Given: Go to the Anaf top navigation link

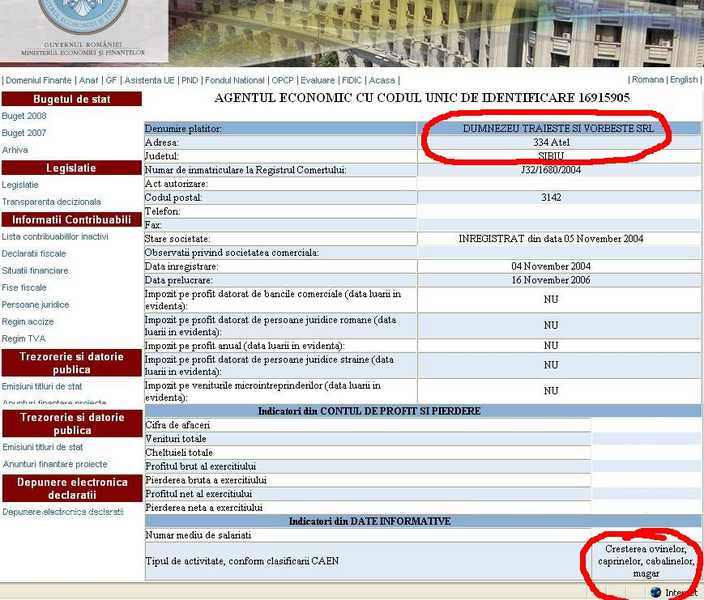Looking at the screenshot, I should tap(88, 80).
